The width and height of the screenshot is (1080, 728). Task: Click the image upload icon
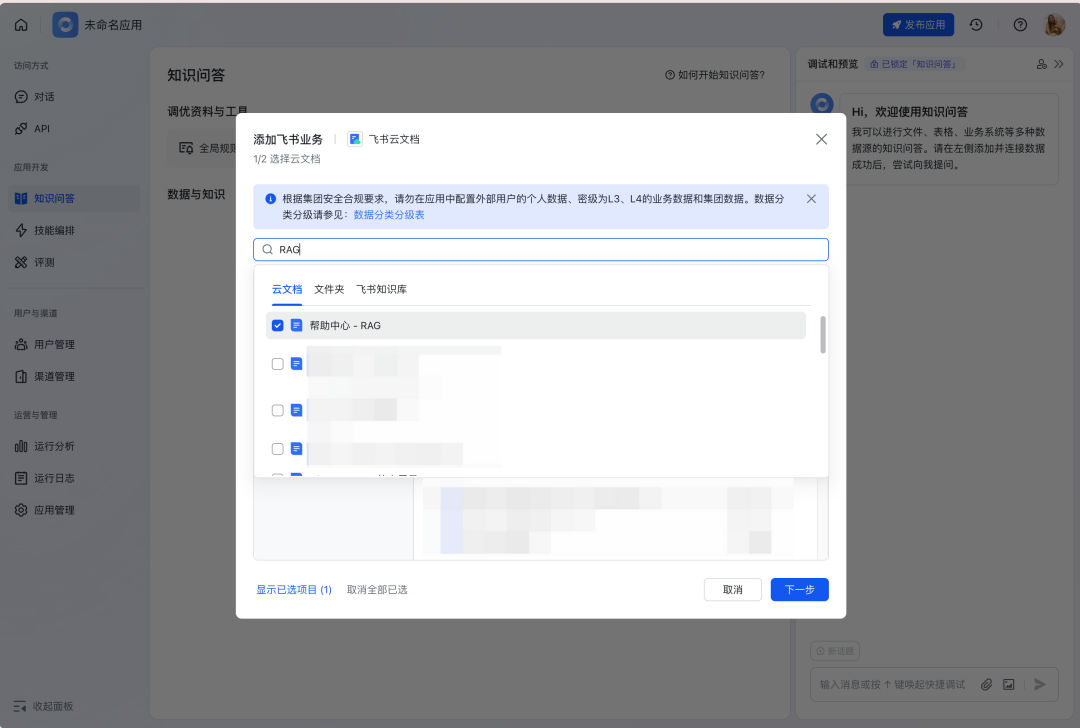[x=1008, y=685]
